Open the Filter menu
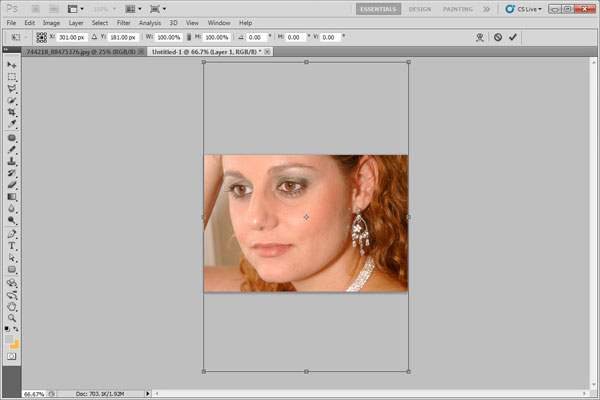 tap(123, 22)
